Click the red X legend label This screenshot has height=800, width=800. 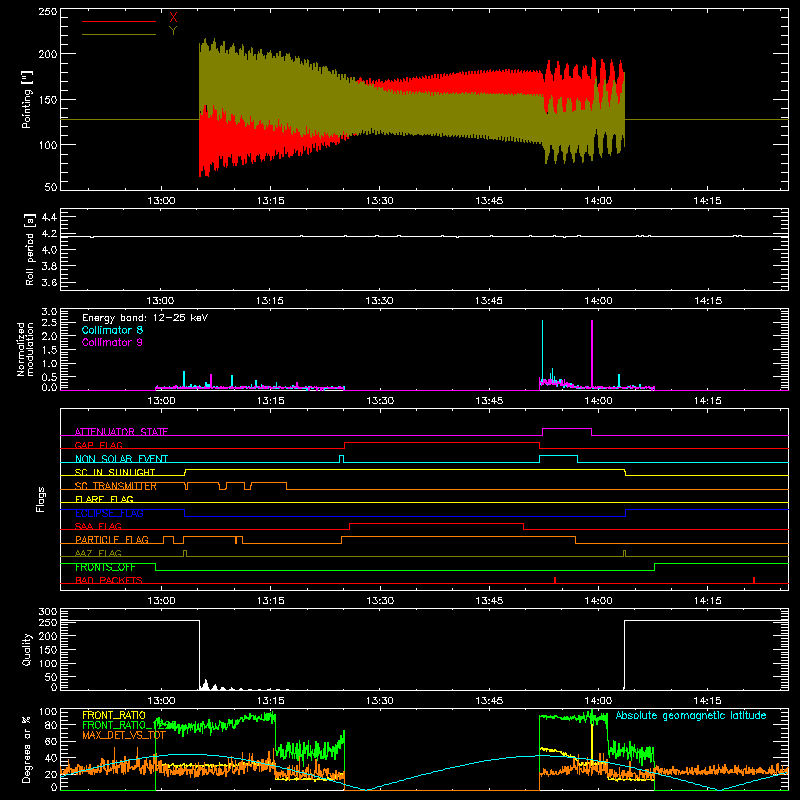point(173,18)
